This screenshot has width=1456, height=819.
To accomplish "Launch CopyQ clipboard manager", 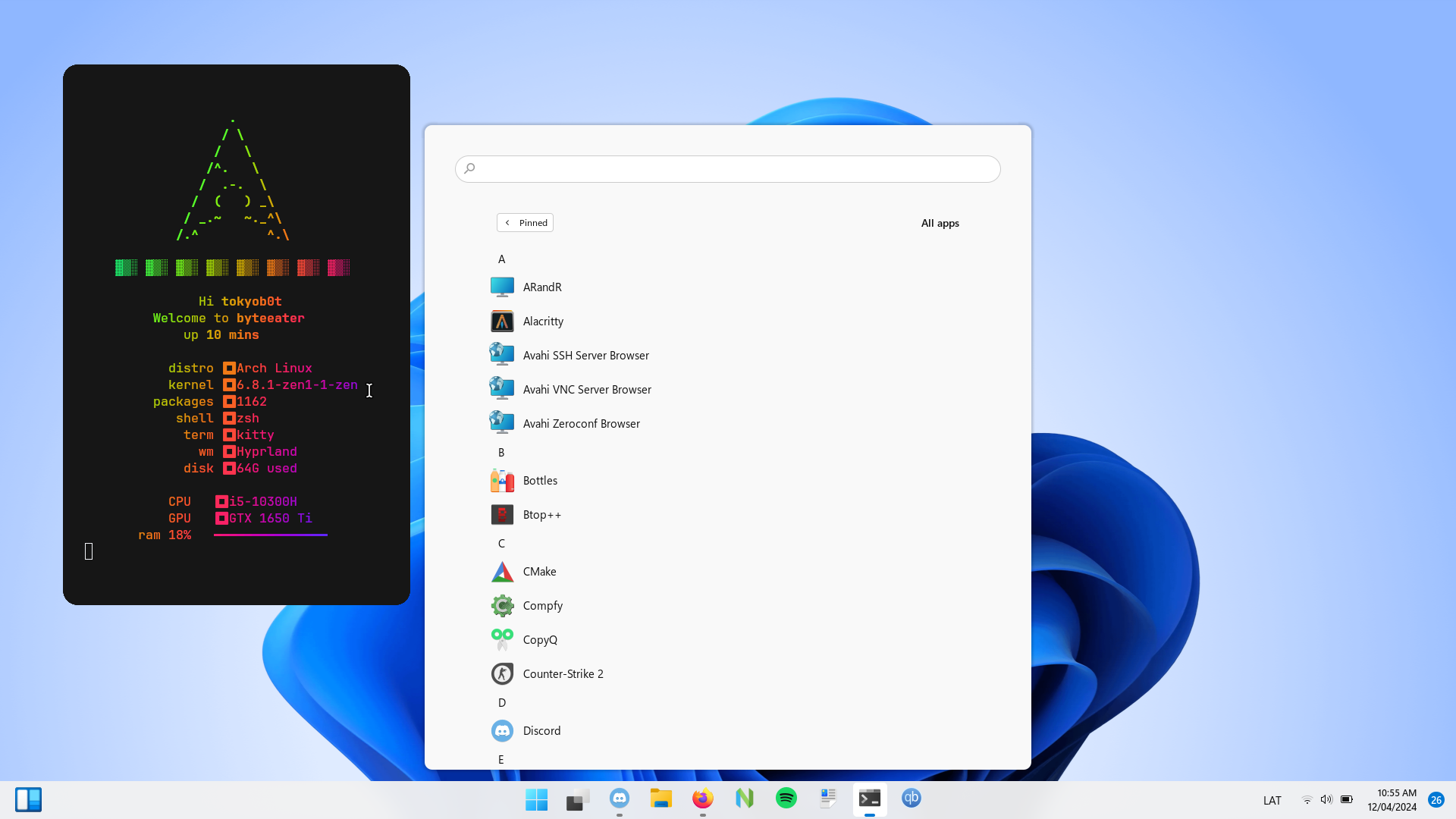I will click(539, 640).
